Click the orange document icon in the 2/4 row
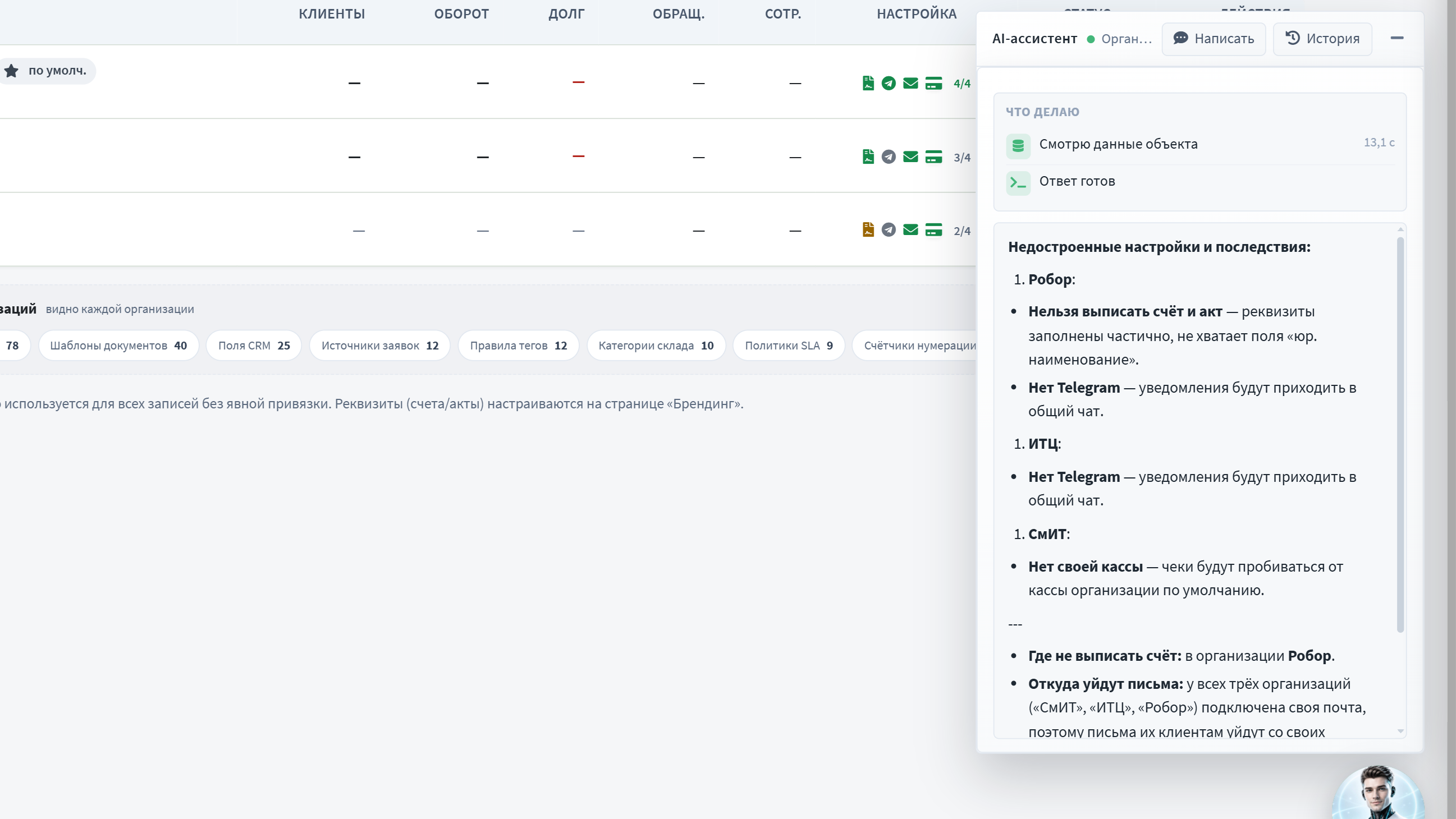Screen dimensions: 1456x819 click(868, 229)
